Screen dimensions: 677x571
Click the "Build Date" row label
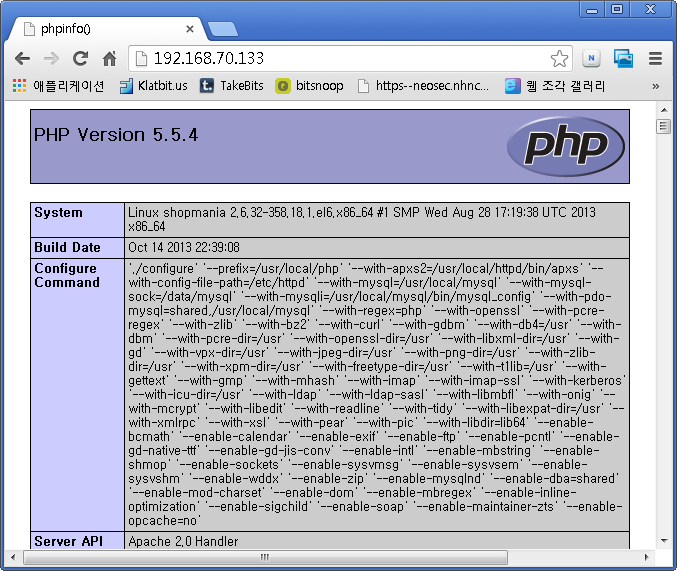[67, 247]
